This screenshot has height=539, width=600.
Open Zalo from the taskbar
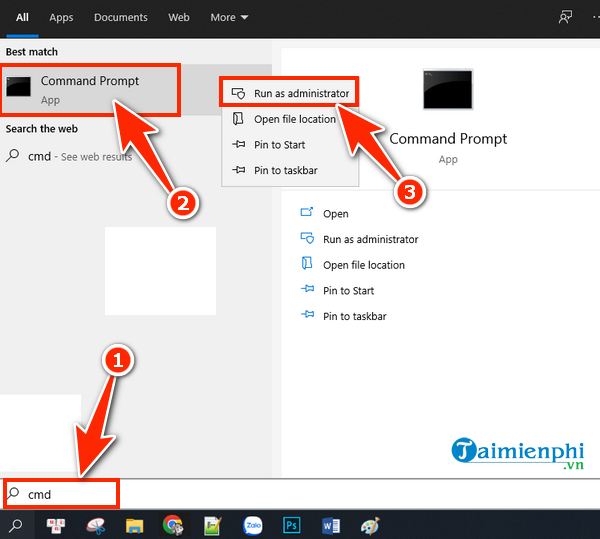tap(253, 526)
